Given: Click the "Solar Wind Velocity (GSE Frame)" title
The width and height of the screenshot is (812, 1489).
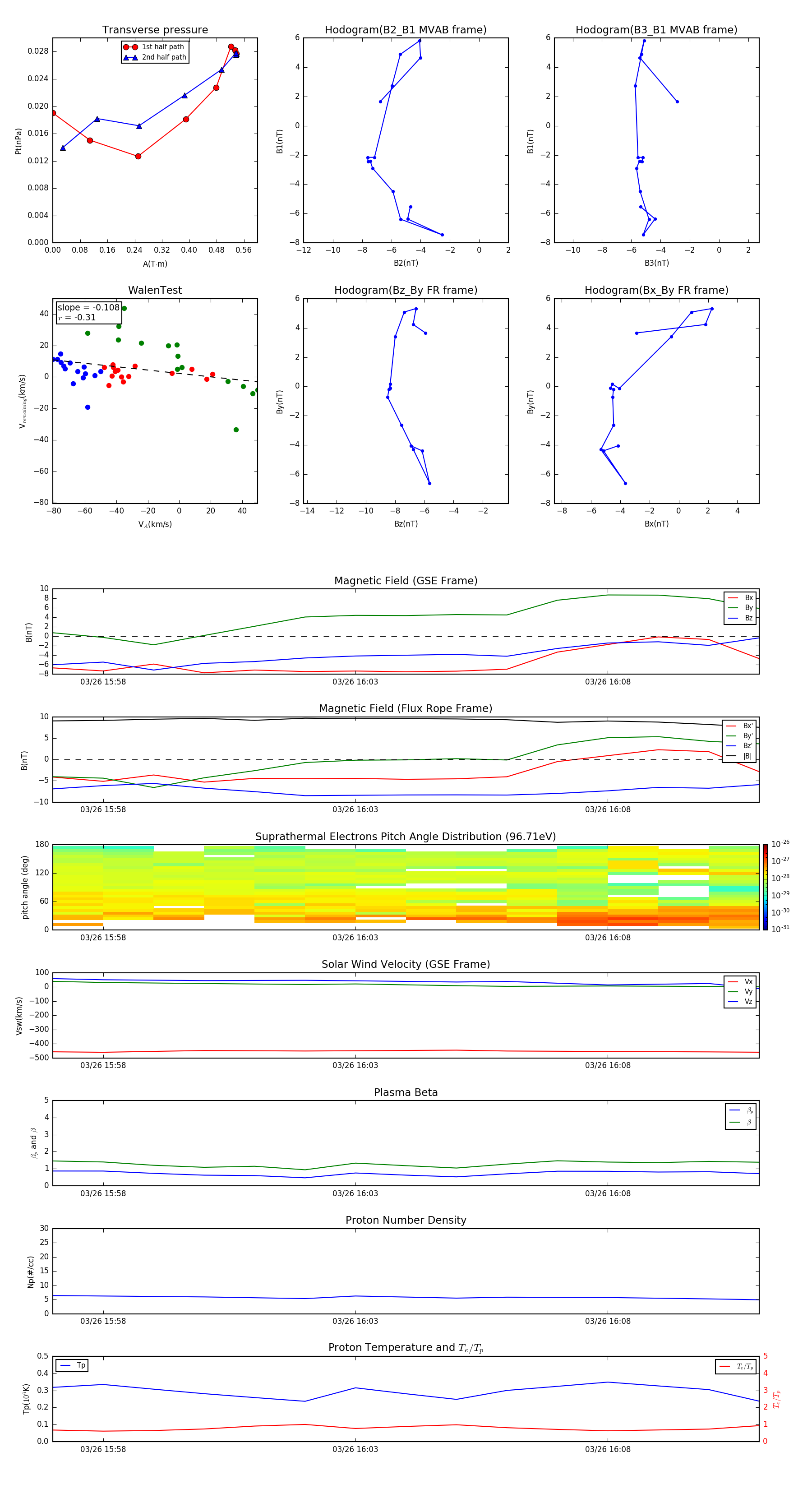Looking at the screenshot, I should click(x=406, y=965).
